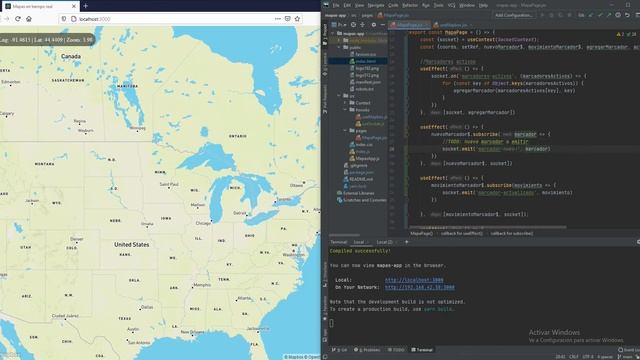Expand the Context folder
Image resolution: width=640 pixels, height=360 pixels.
pyautogui.click(x=345, y=103)
